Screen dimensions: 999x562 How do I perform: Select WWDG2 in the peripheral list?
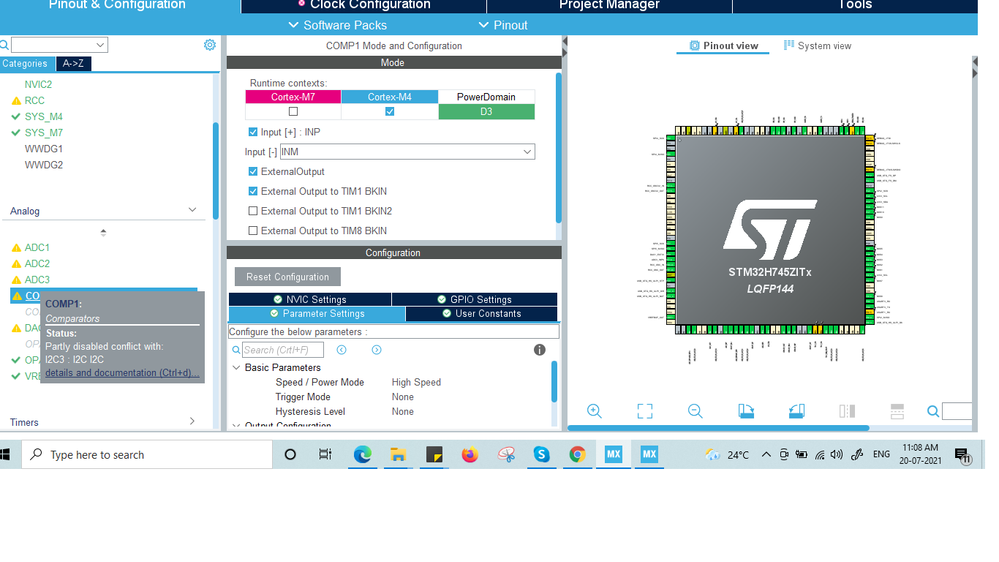pos(43,165)
